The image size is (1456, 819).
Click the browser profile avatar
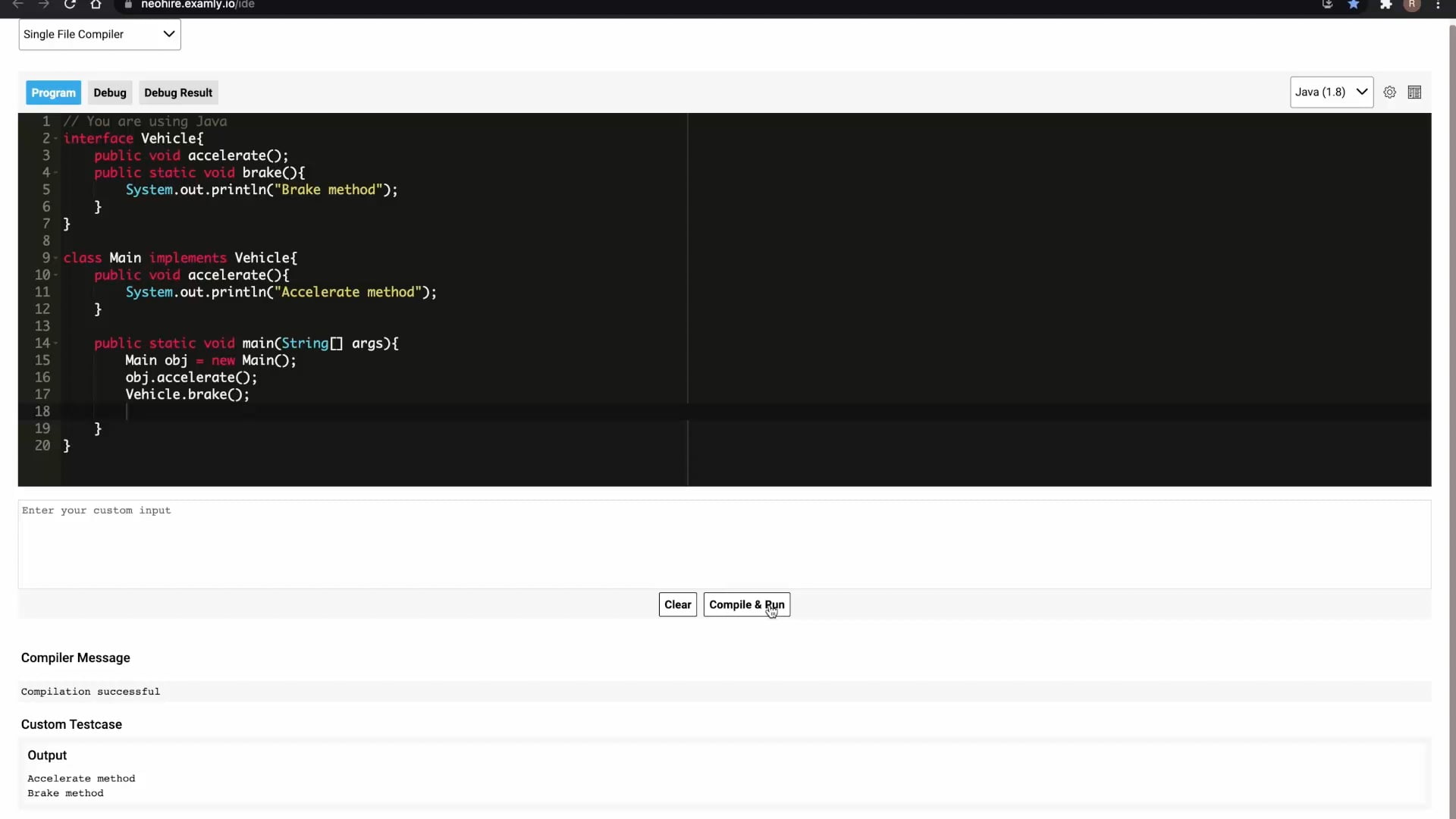click(x=1412, y=5)
